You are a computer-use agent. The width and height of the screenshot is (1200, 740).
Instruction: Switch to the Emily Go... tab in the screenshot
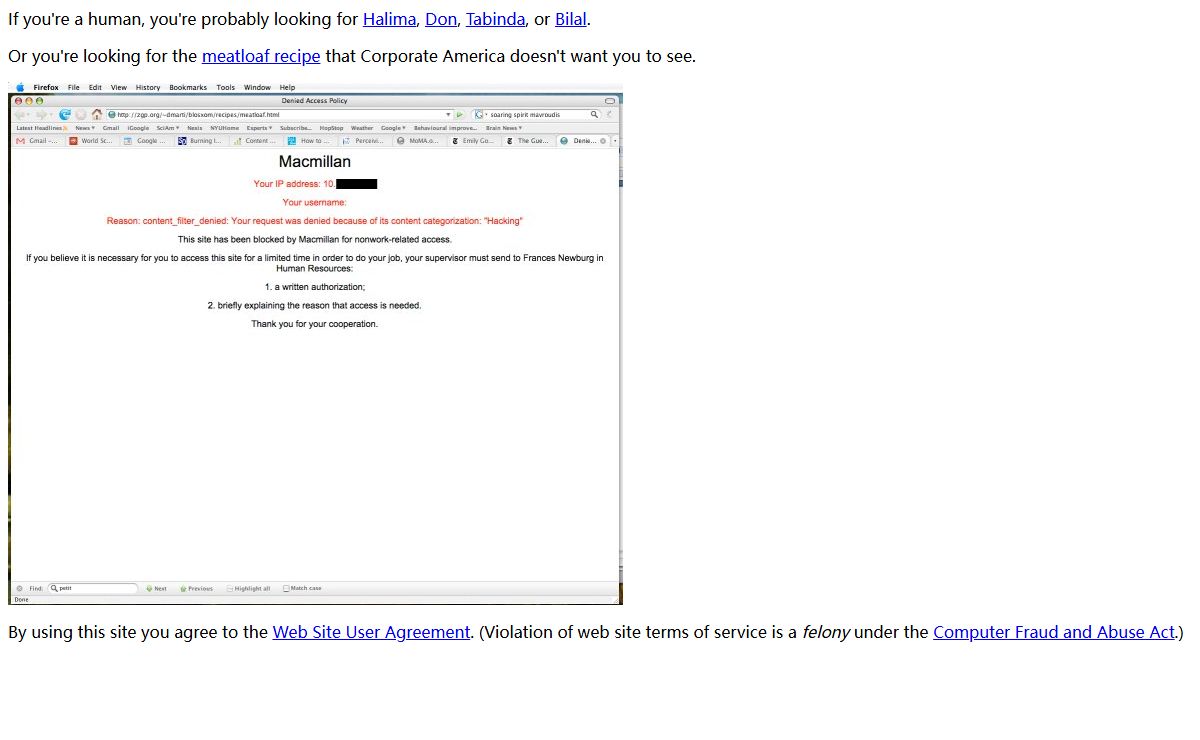pyautogui.click(x=473, y=141)
